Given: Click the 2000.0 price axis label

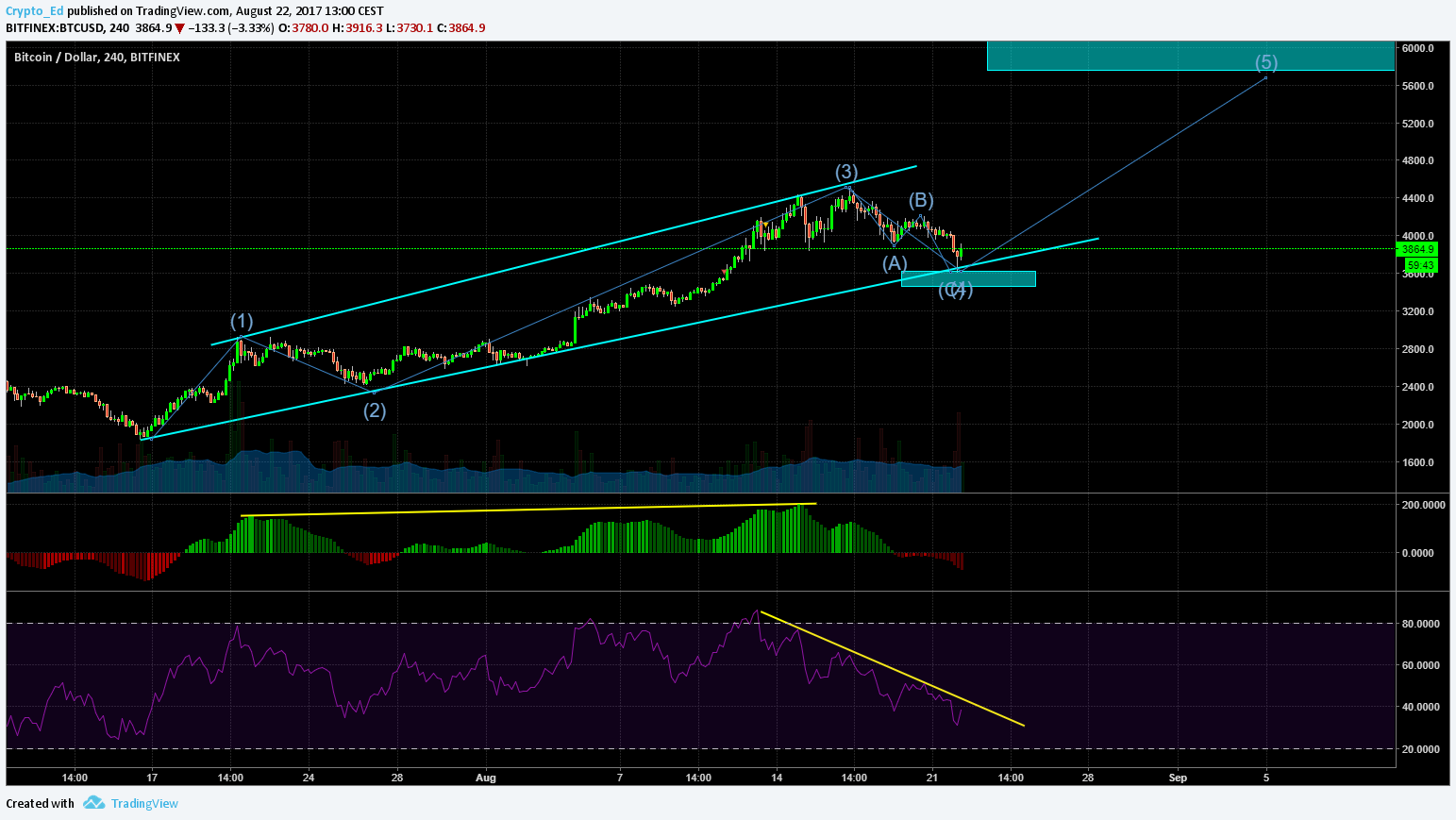Looking at the screenshot, I should point(1417,425).
